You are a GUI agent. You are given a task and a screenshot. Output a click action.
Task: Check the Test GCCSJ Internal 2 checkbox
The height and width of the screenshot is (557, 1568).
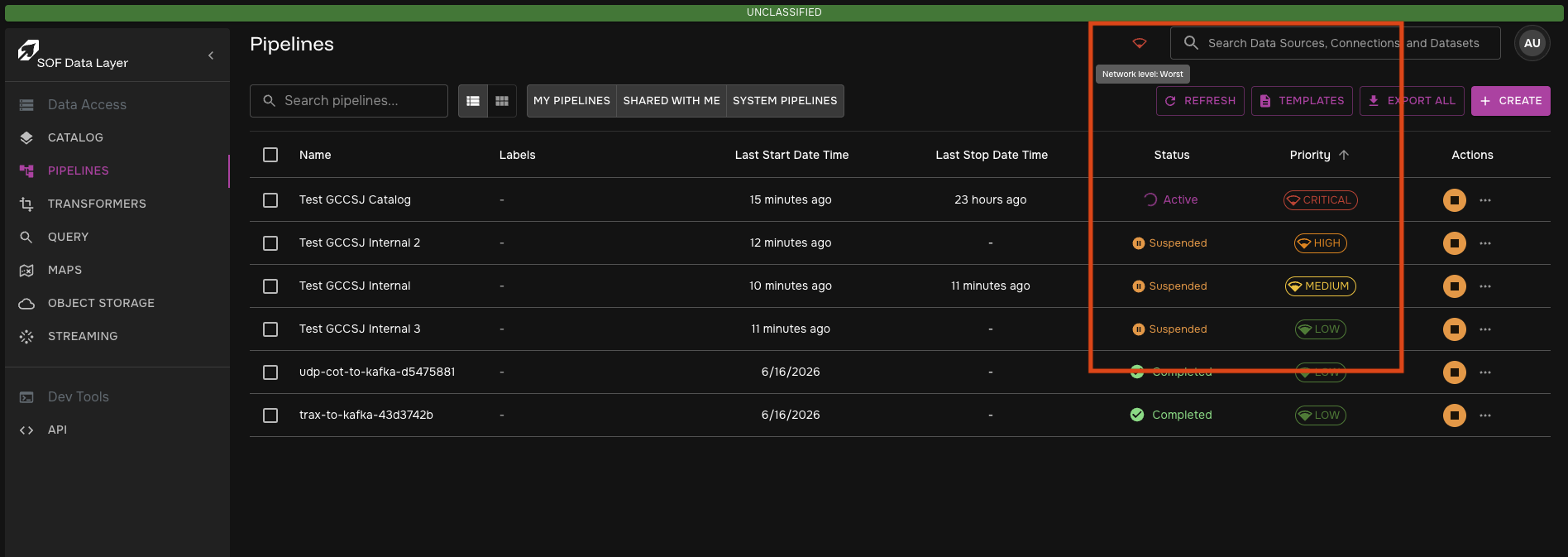[270, 242]
